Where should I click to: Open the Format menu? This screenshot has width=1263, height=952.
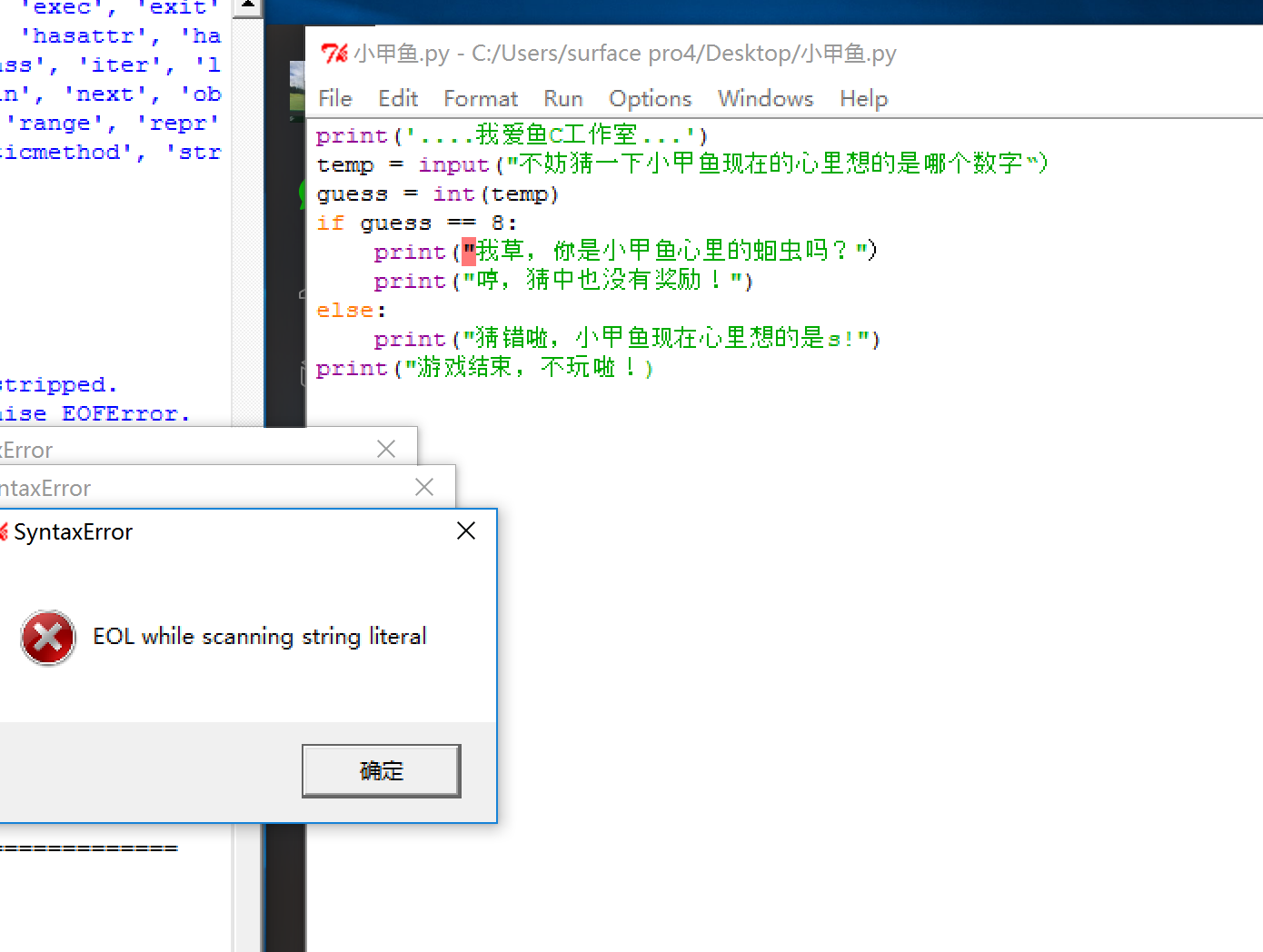(480, 98)
